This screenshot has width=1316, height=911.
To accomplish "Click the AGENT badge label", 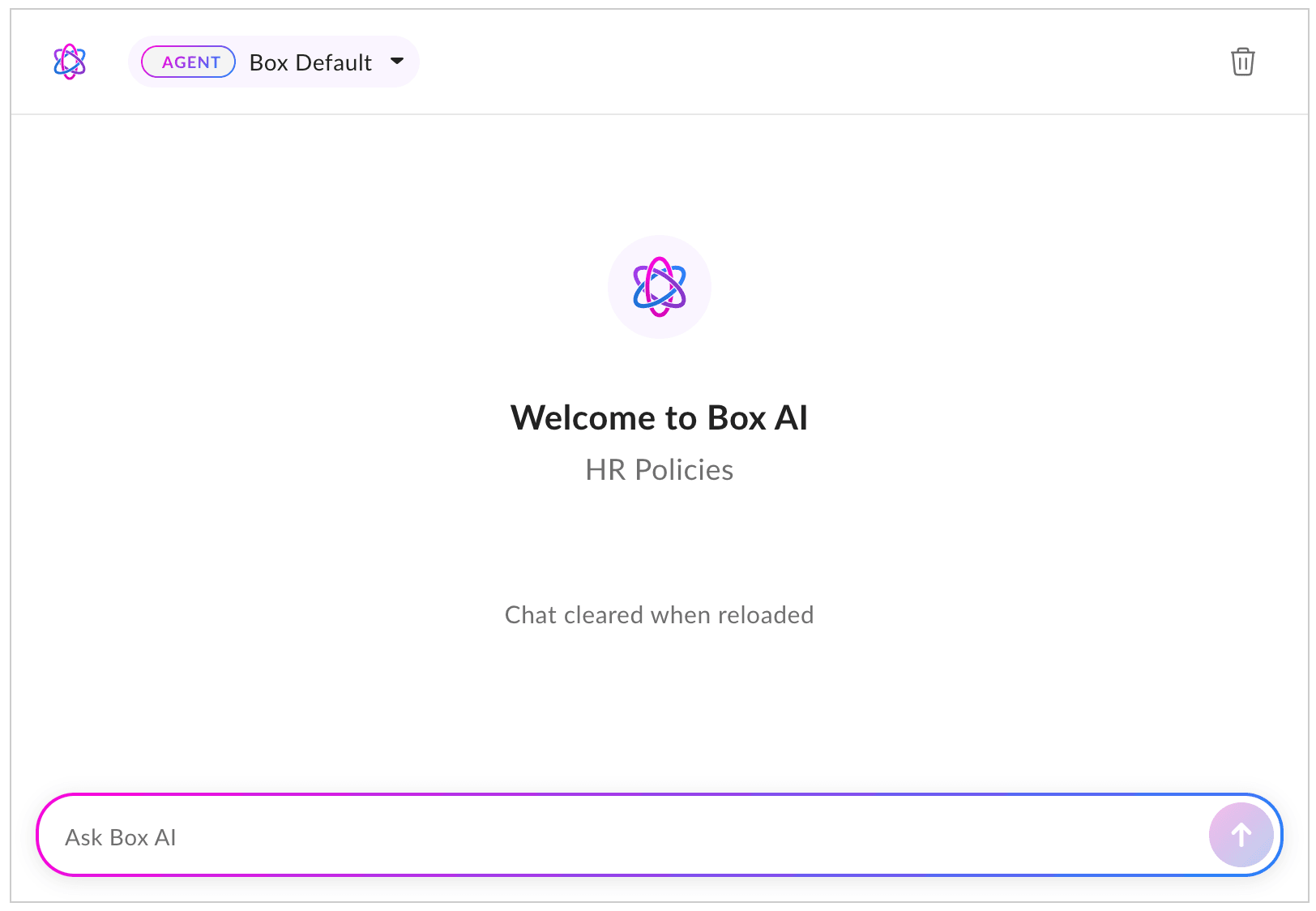I will pyautogui.click(x=189, y=62).
